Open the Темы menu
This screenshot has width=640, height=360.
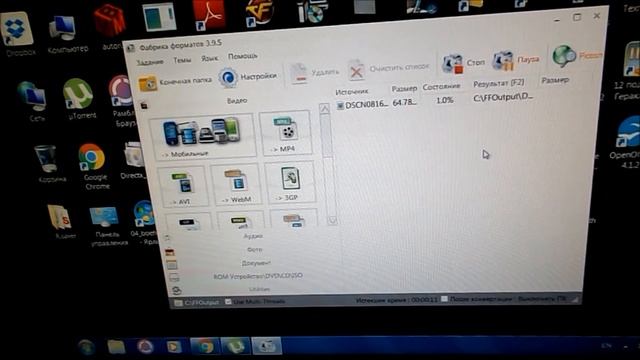[182, 60]
